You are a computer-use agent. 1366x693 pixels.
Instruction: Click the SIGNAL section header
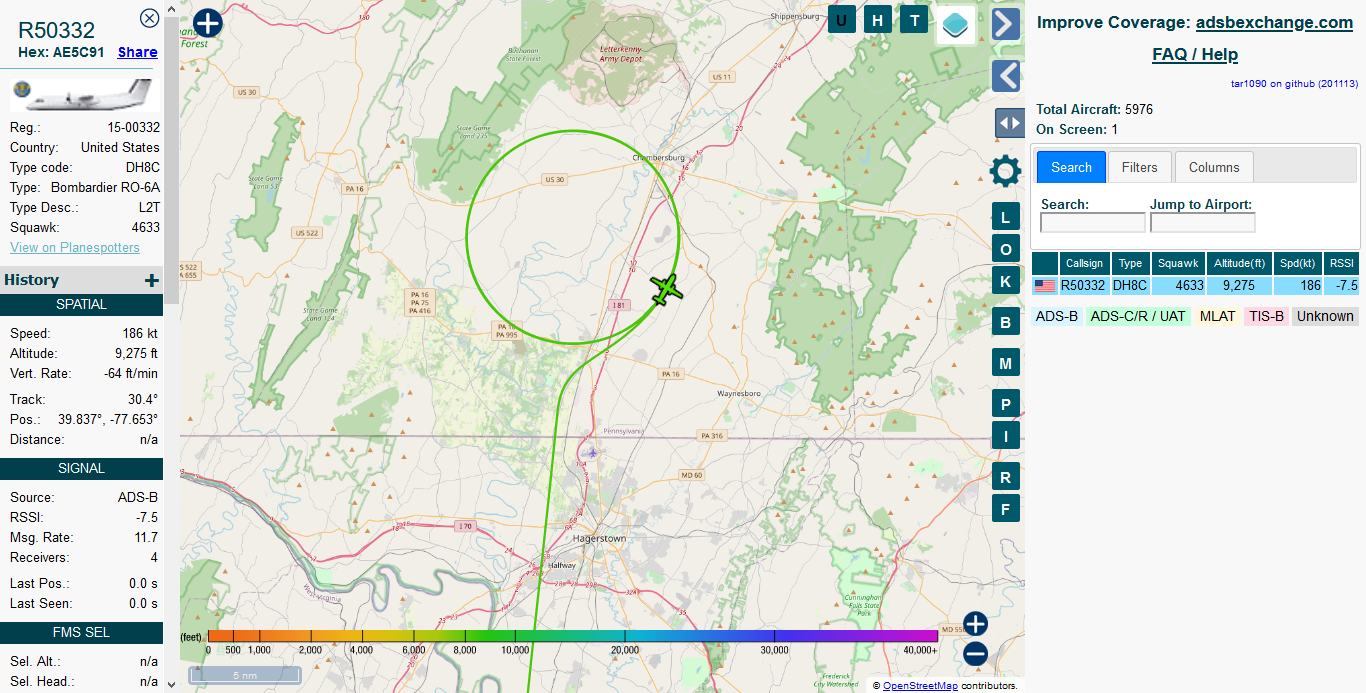(81, 468)
